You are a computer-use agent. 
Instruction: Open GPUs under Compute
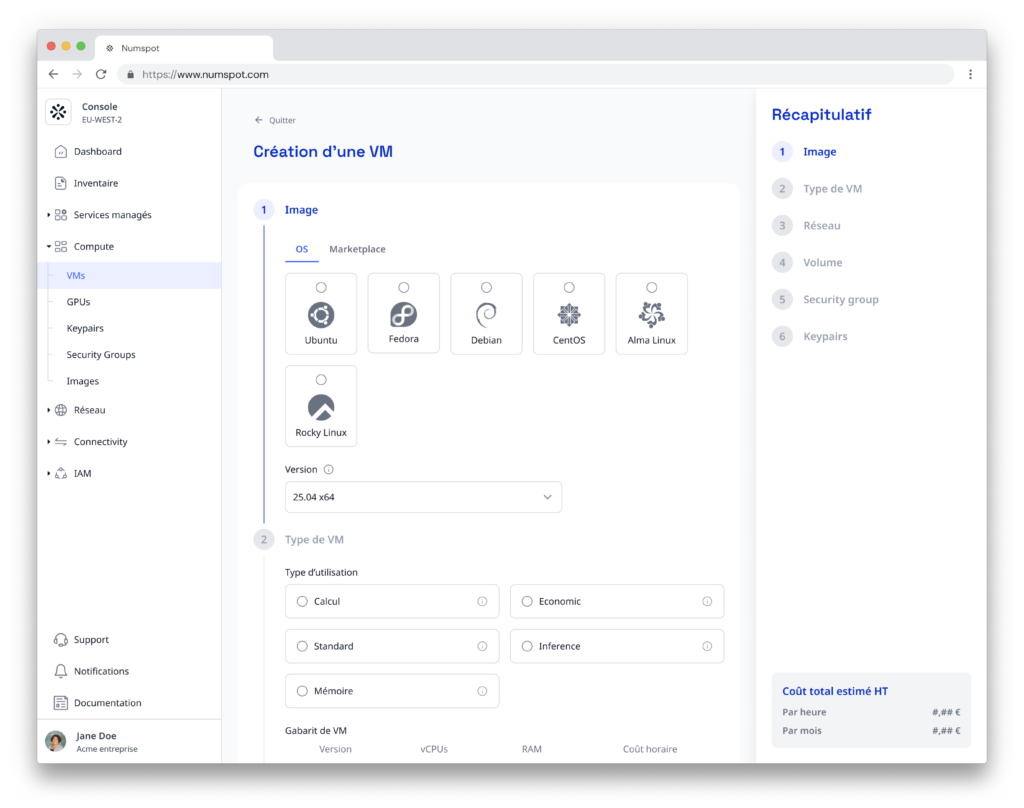pyautogui.click(x=79, y=302)
